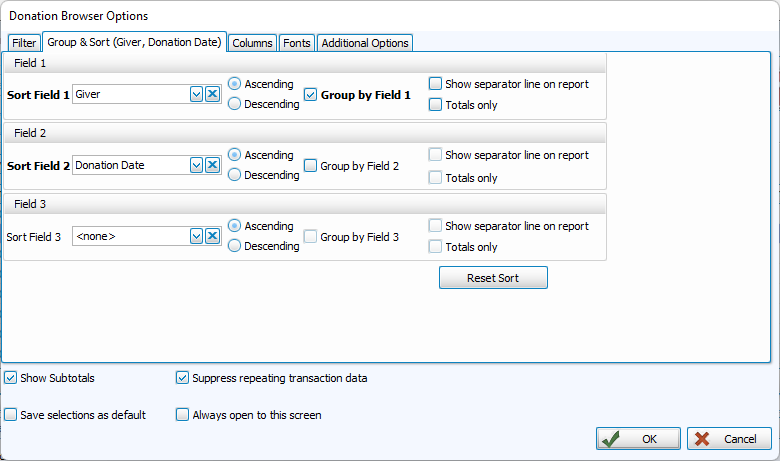Open Sort Field 3 none dropdown
The width and height of the screenshot is (780, 461).
point(196,236)
